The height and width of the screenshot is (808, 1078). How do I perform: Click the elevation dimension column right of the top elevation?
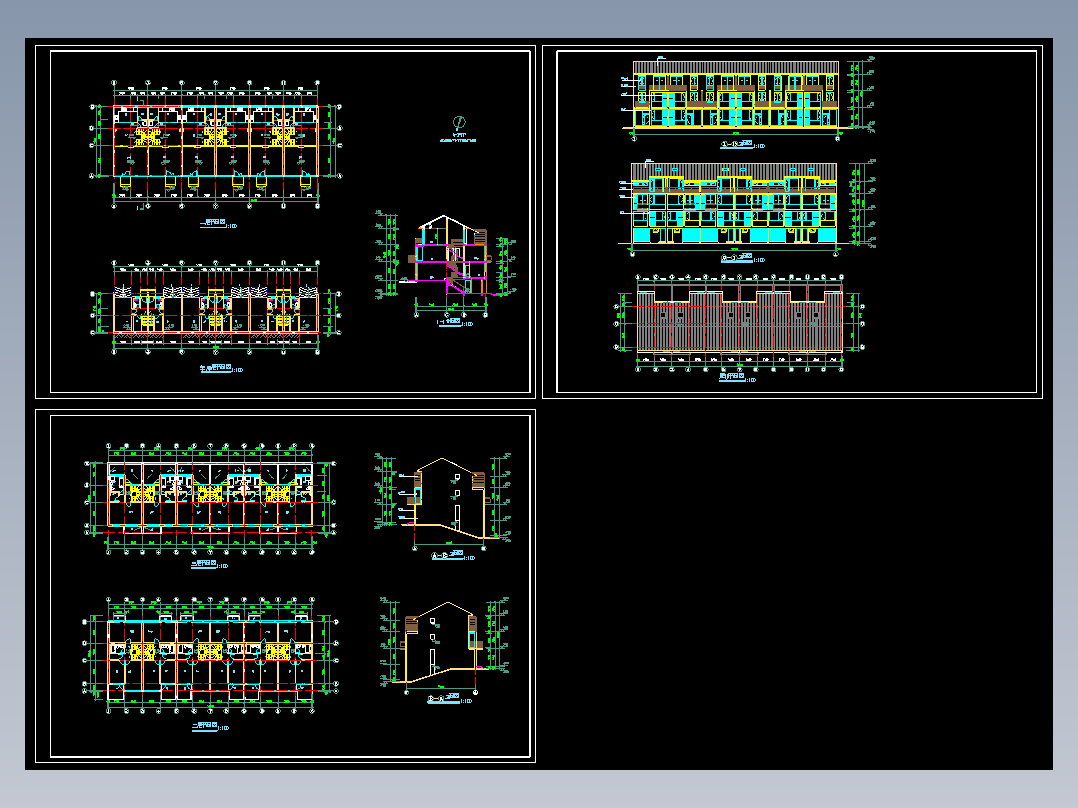coord(861,94)
